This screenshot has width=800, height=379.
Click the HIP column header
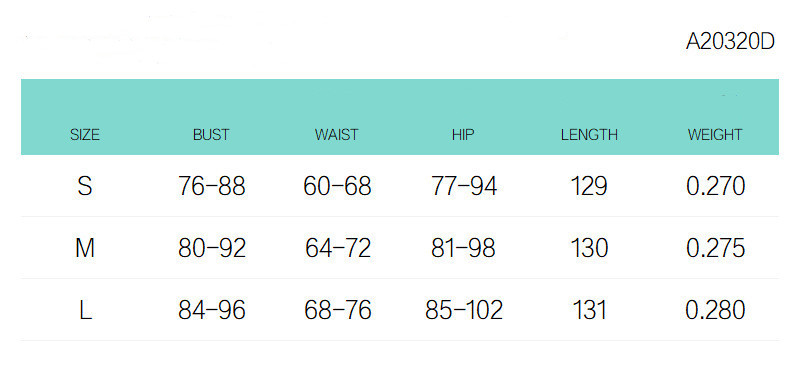463,135
